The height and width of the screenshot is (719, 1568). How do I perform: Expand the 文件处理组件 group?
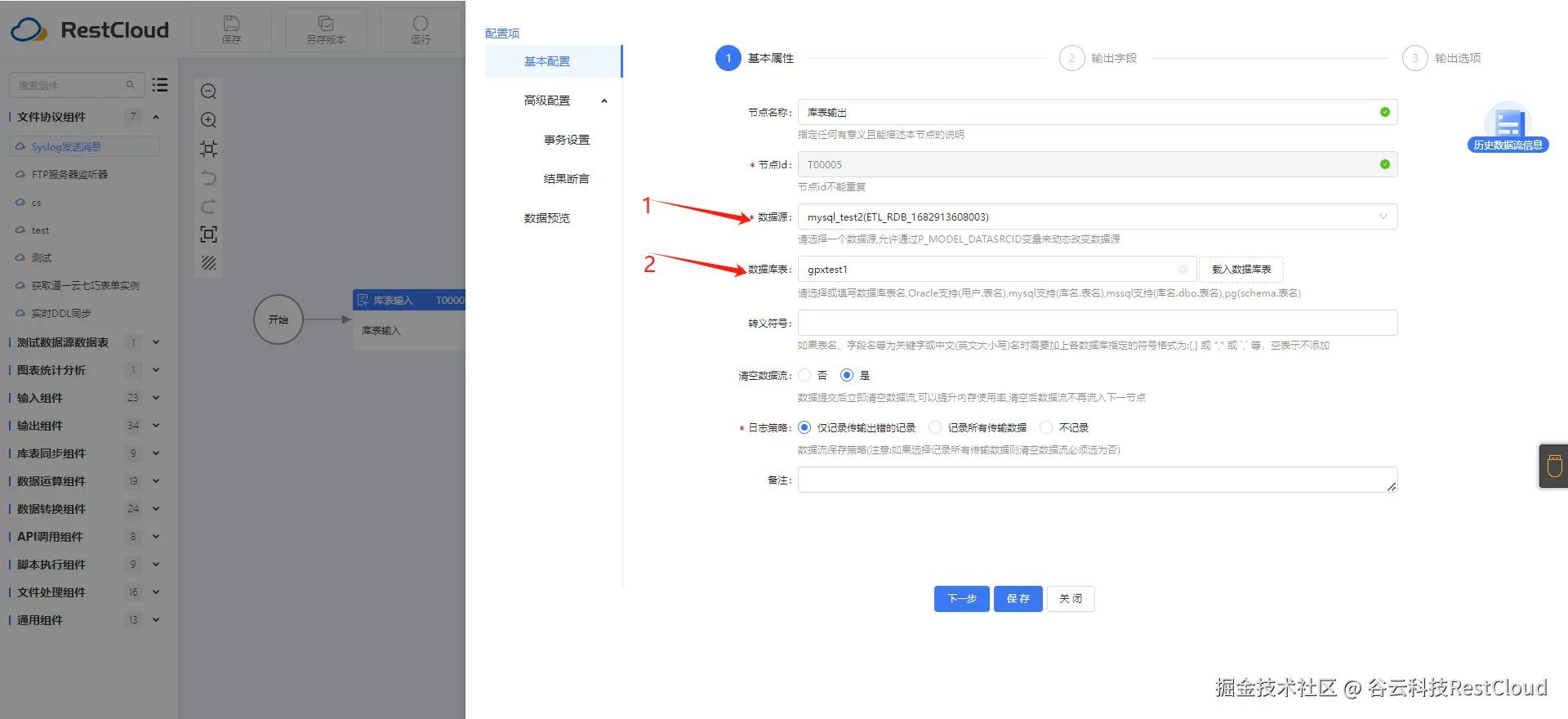156,592
